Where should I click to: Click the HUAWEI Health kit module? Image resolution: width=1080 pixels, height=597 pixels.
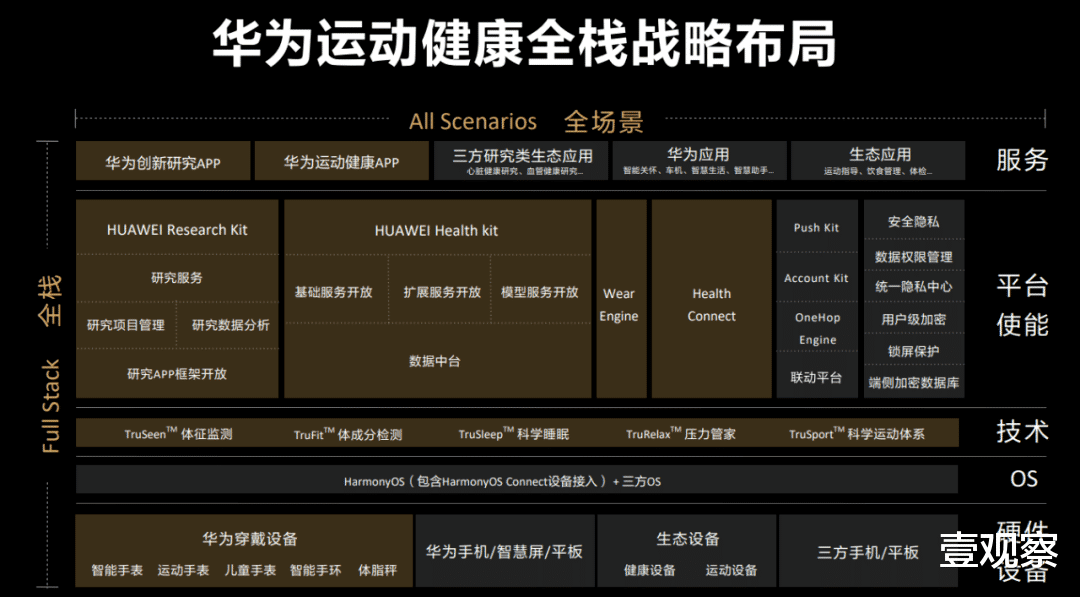point(437,229)
